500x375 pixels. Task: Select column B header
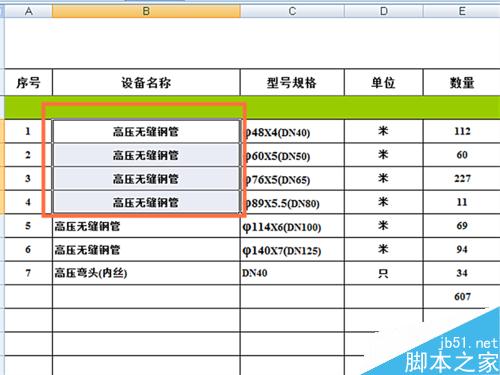tap(146, 11)
